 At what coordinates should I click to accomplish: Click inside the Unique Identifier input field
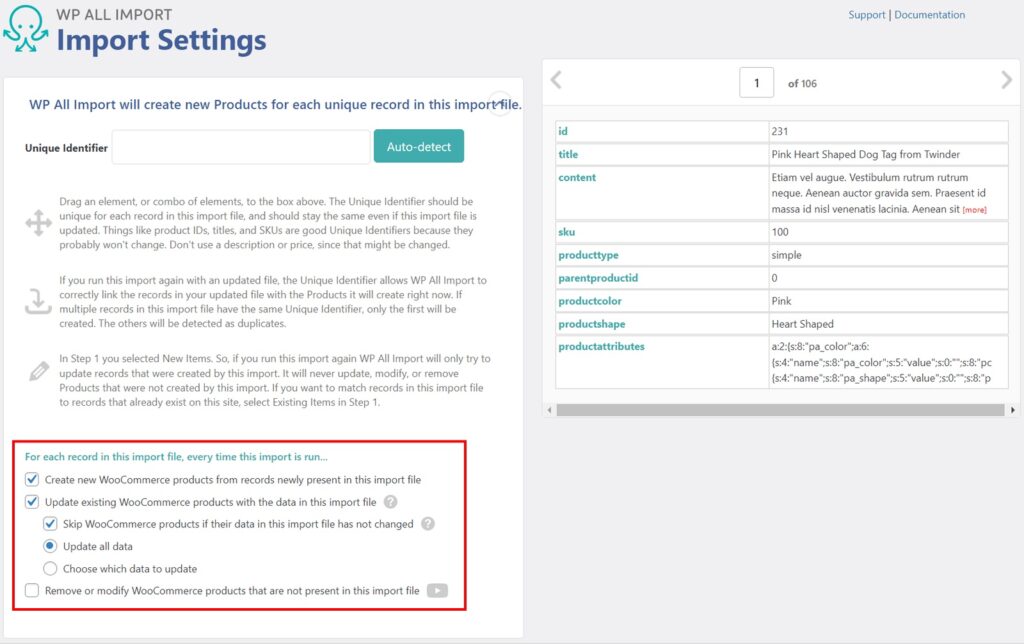[240, 146]
